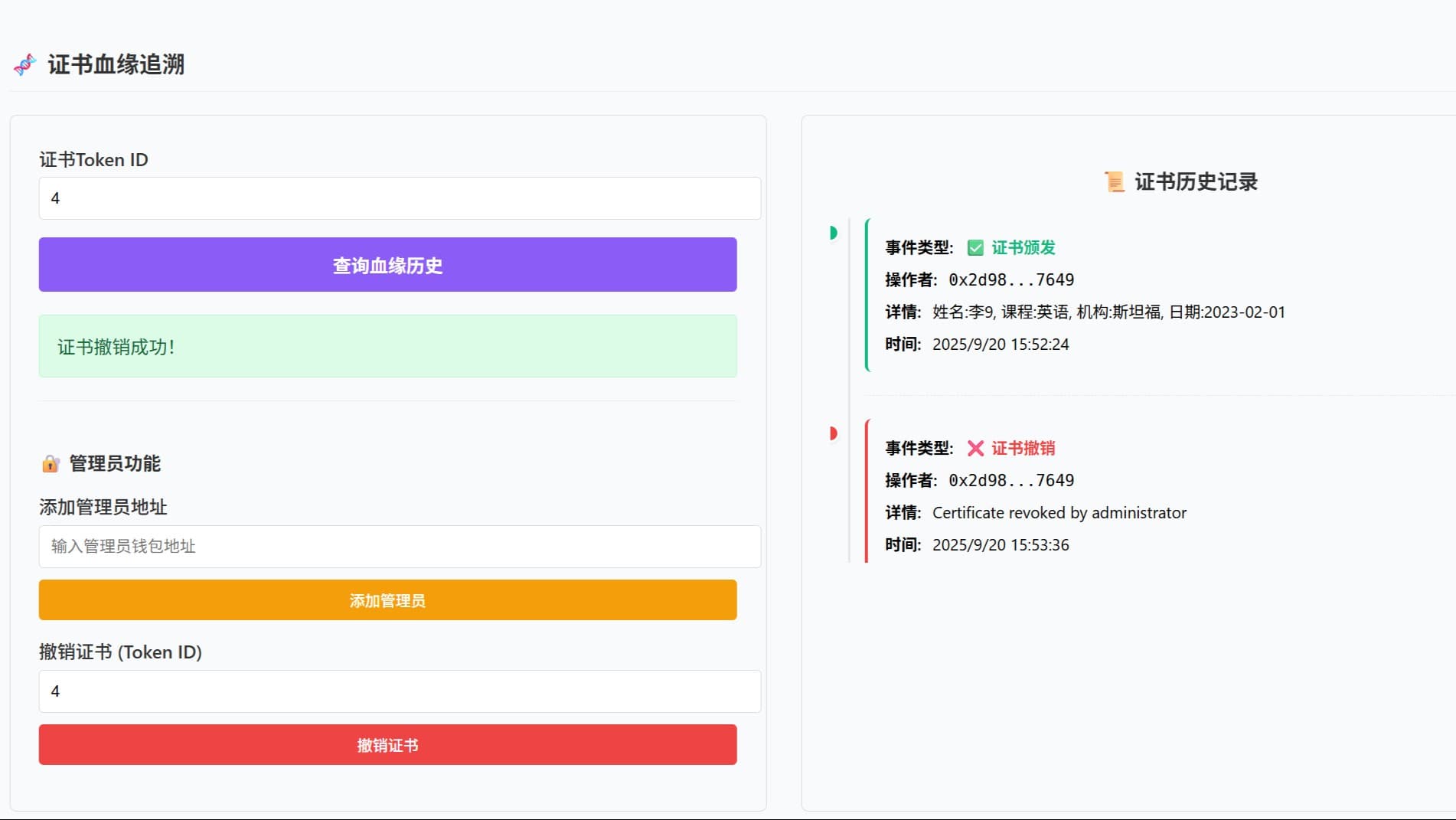This screenshot has width=1456, height=820.
Task: Click the 输入管理员钱包地址 input box
Action: [x=400, y=547]
